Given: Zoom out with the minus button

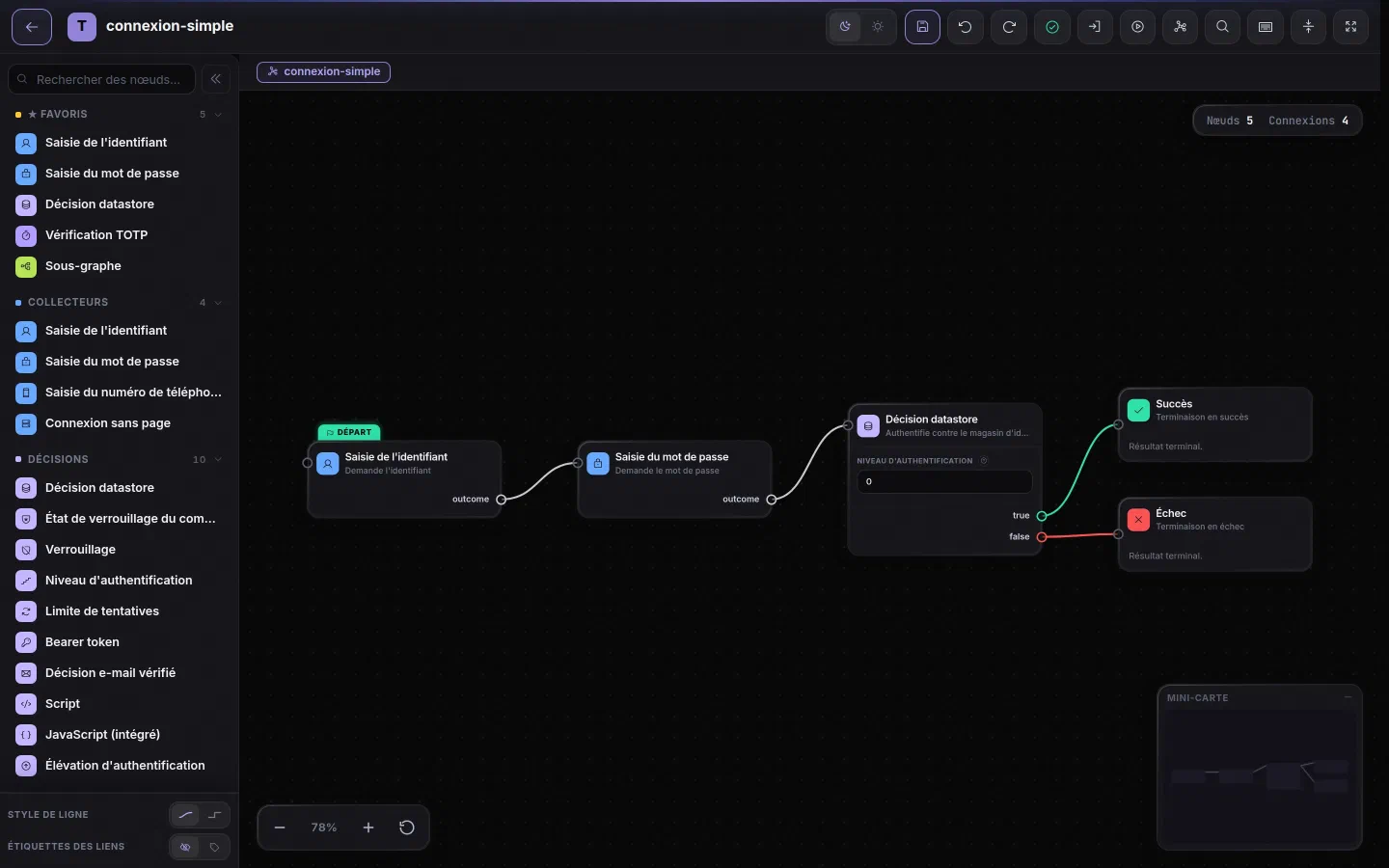Looking at the screenshot, I should pos(280,827).
